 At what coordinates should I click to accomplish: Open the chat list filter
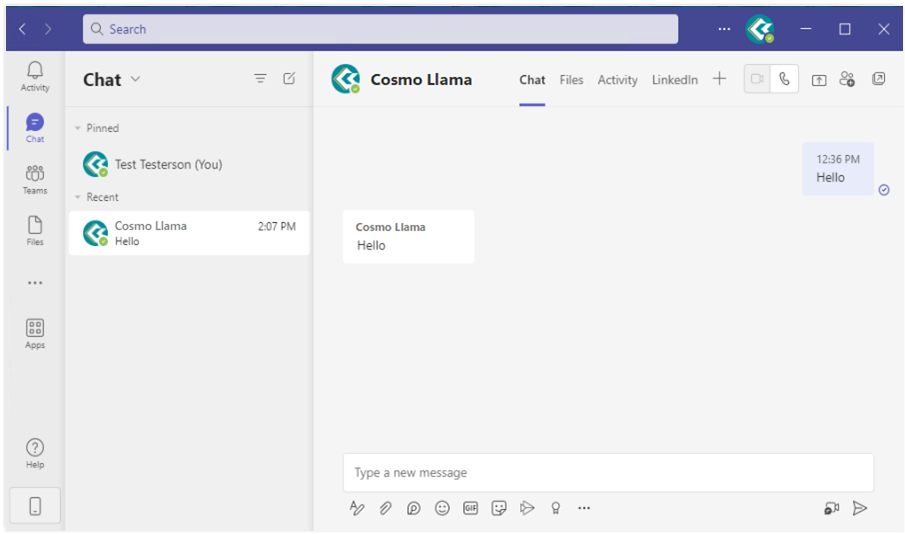tap(260, 79)
